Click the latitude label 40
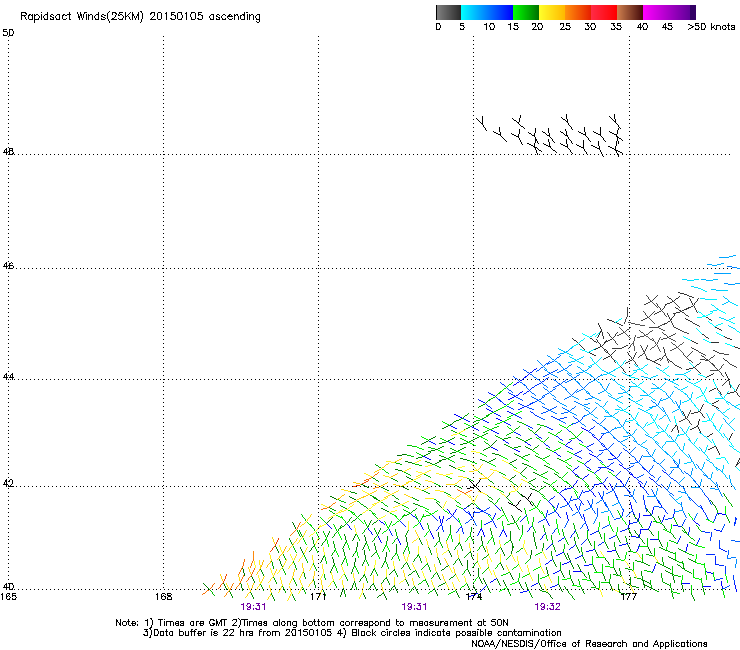Viewport: 740px width, 650px height. pos(8,587)
